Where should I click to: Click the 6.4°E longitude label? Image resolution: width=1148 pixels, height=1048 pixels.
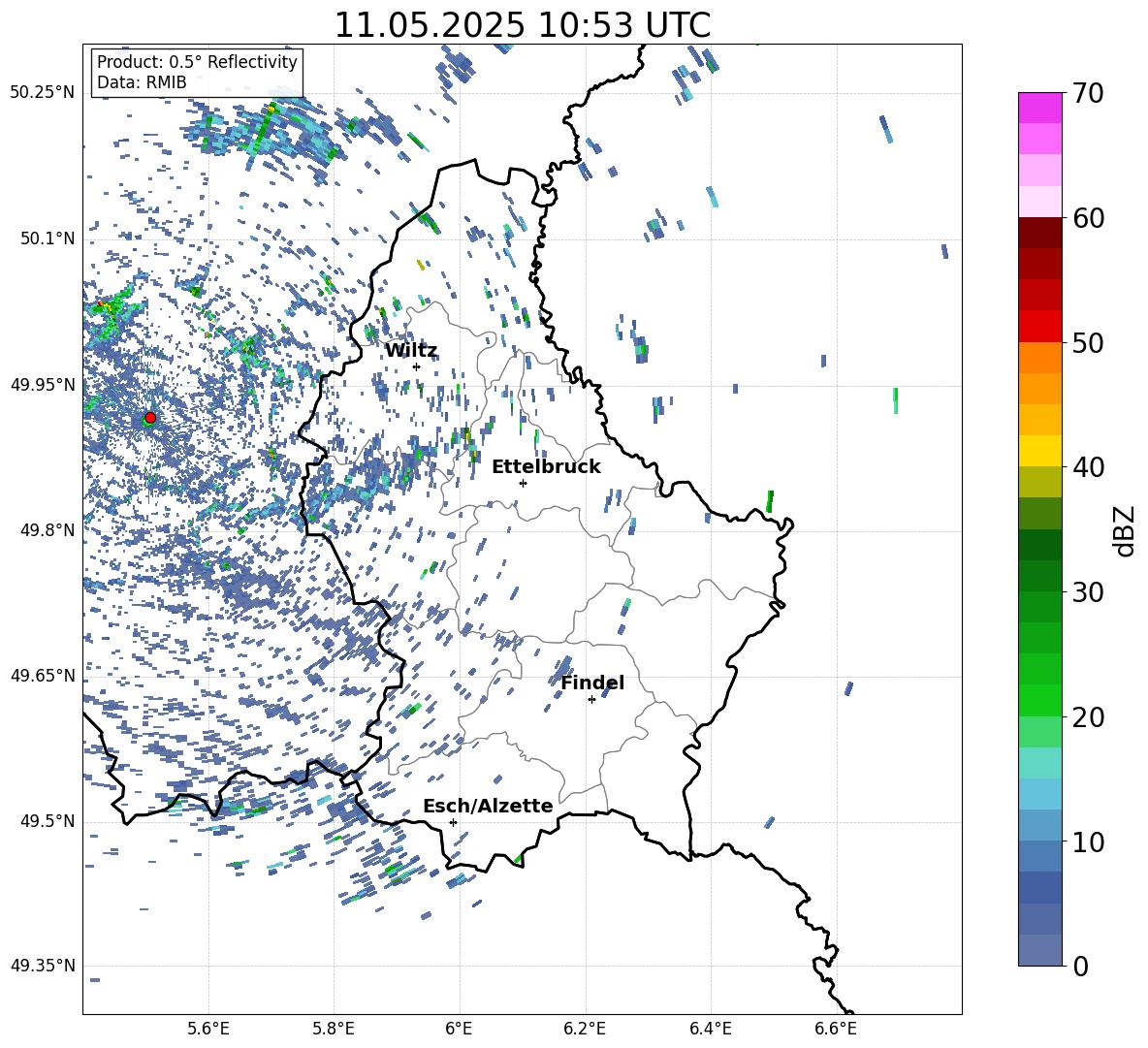[710, 1029]
